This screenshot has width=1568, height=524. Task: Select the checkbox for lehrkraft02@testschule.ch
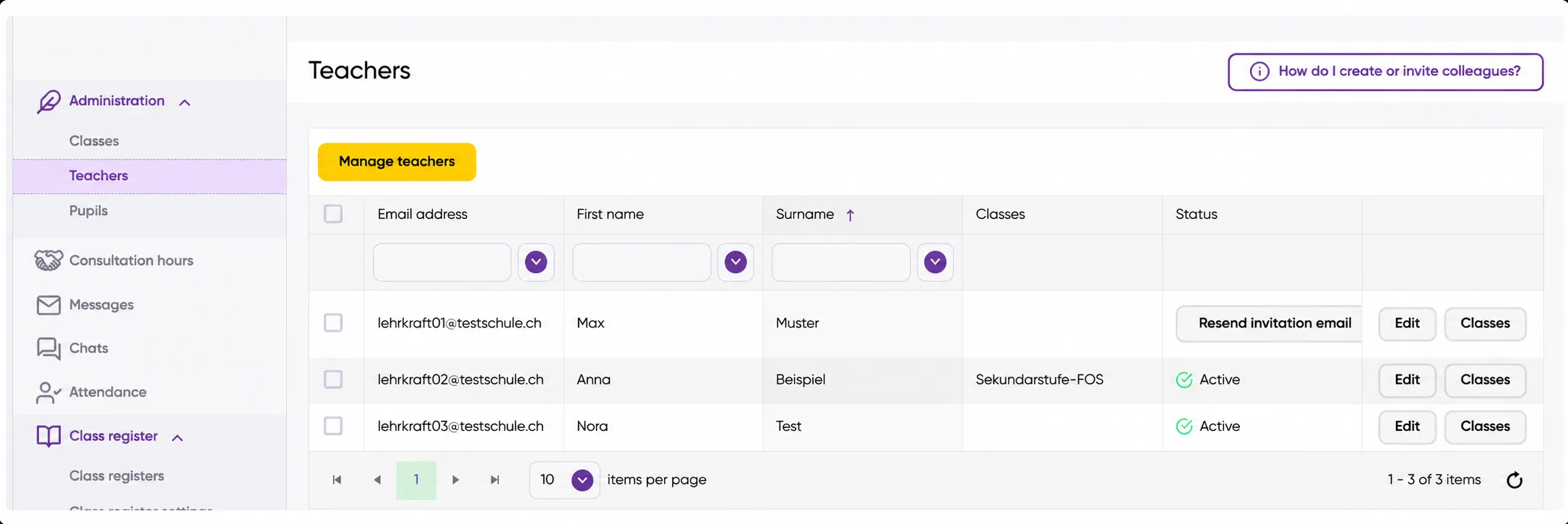[x=333, y=379]
